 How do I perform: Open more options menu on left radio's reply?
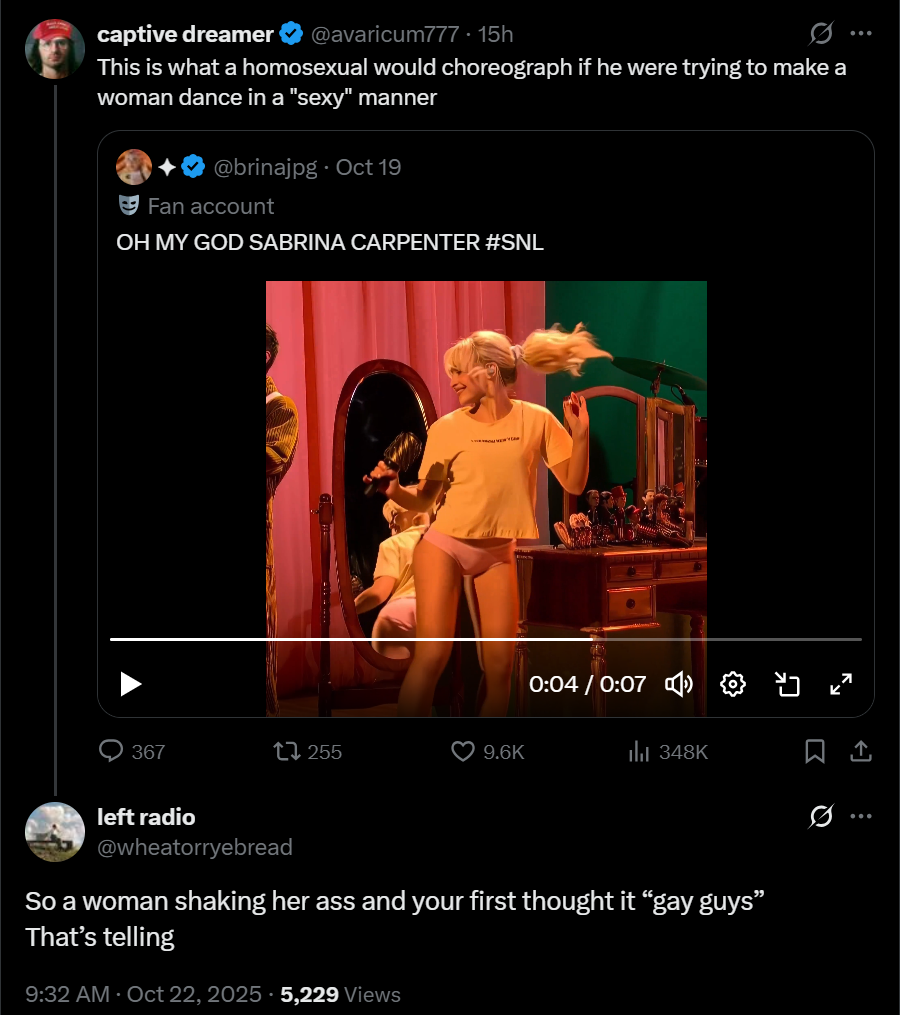click(860, 817)
